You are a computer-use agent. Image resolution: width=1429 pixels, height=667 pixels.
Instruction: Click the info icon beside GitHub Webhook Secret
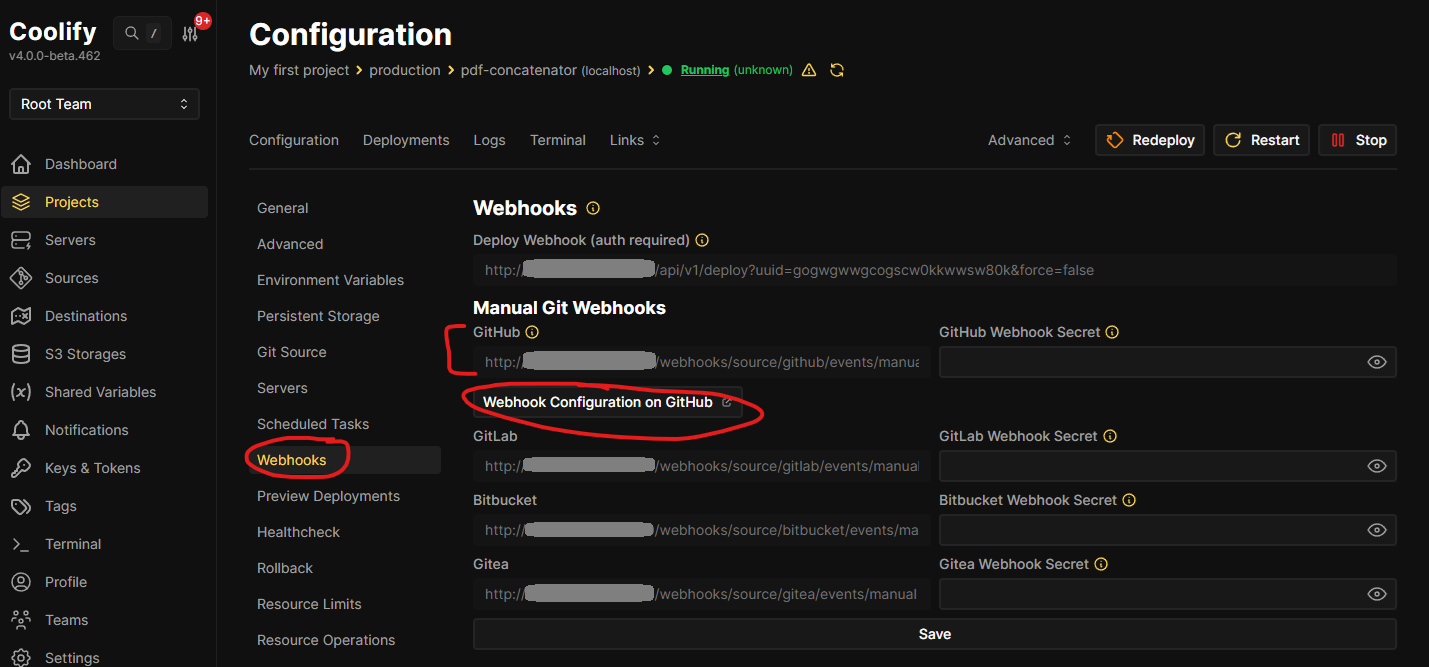click(1112, 332)
